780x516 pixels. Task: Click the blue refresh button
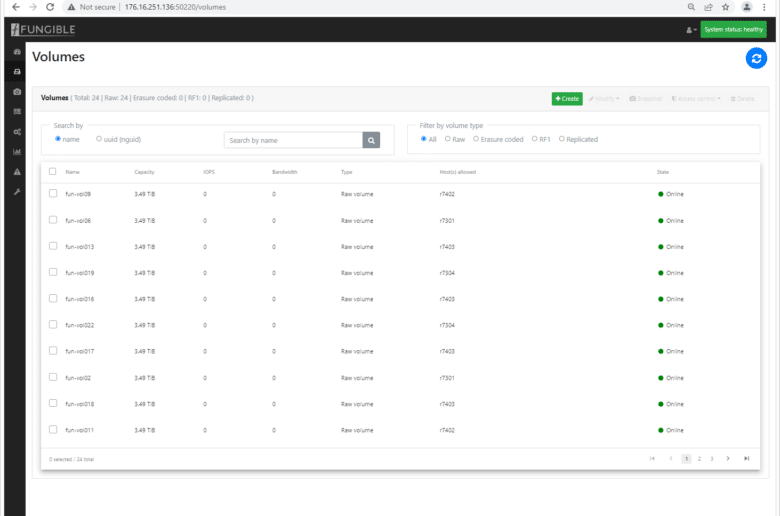point(756,58)
